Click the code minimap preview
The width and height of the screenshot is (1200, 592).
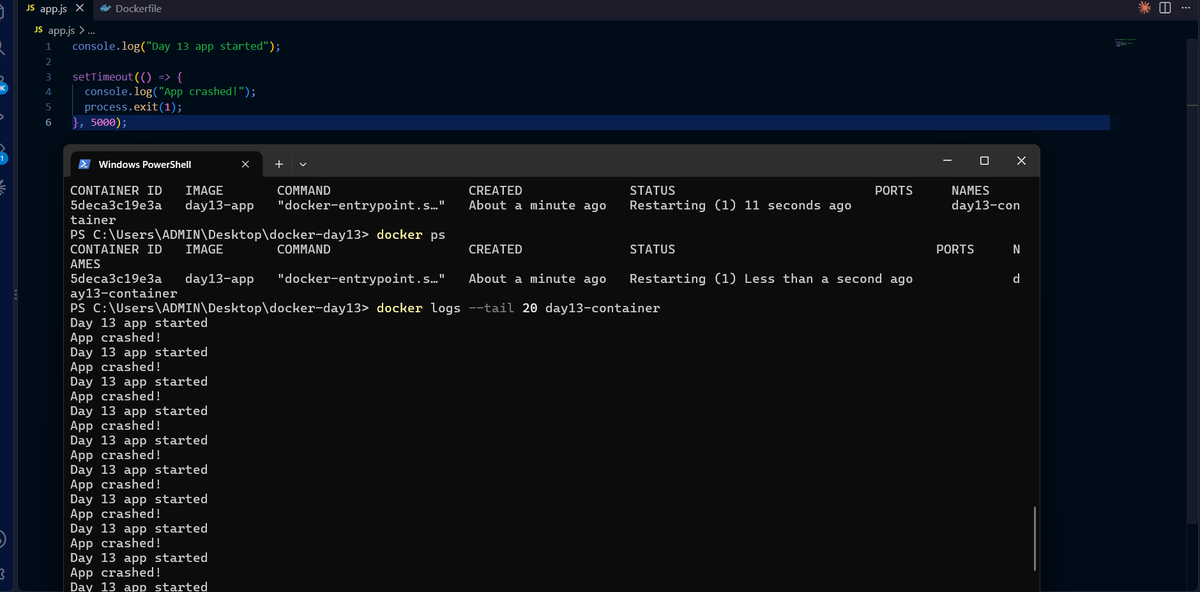[1125, 44]
